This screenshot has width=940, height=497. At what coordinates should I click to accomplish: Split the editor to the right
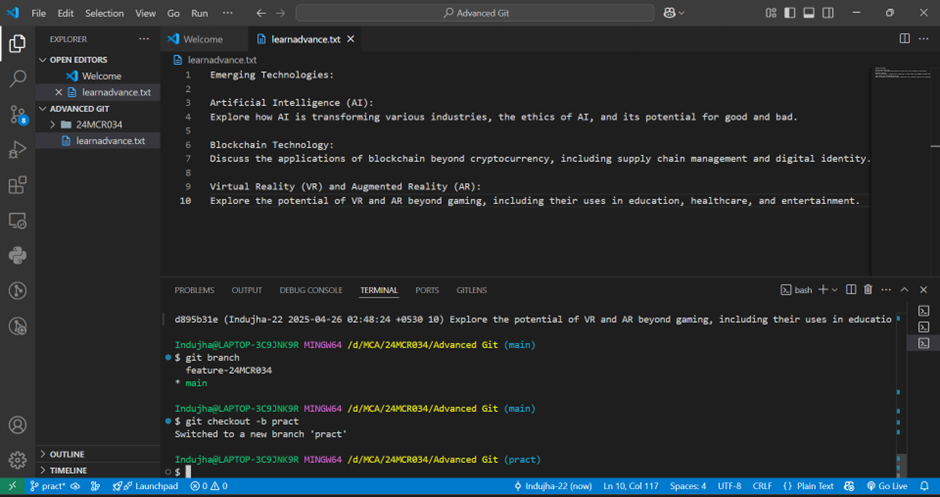pos(905,39)
